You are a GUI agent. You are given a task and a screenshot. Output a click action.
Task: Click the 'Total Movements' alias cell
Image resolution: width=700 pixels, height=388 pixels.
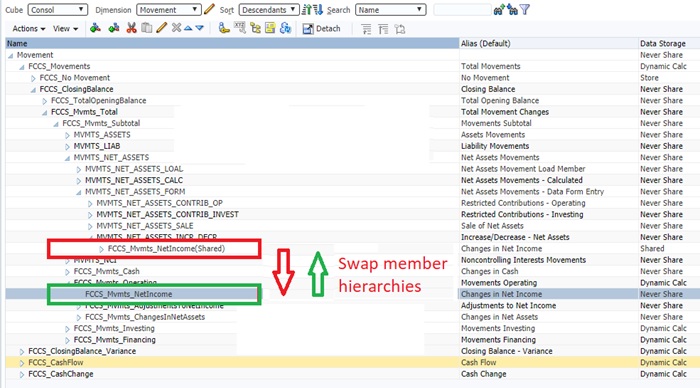click(491, 66)
